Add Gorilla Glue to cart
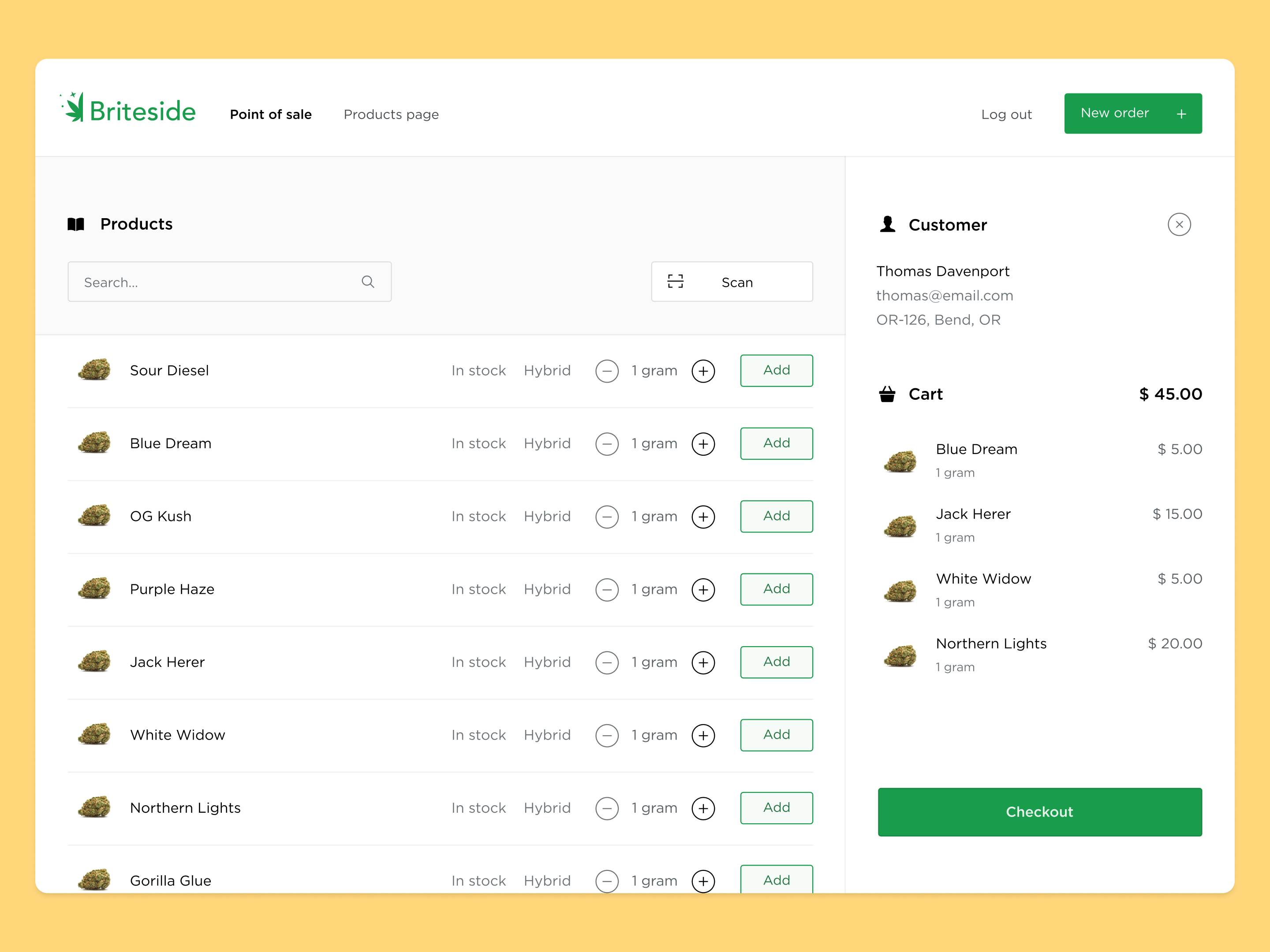 click(776, 879)
